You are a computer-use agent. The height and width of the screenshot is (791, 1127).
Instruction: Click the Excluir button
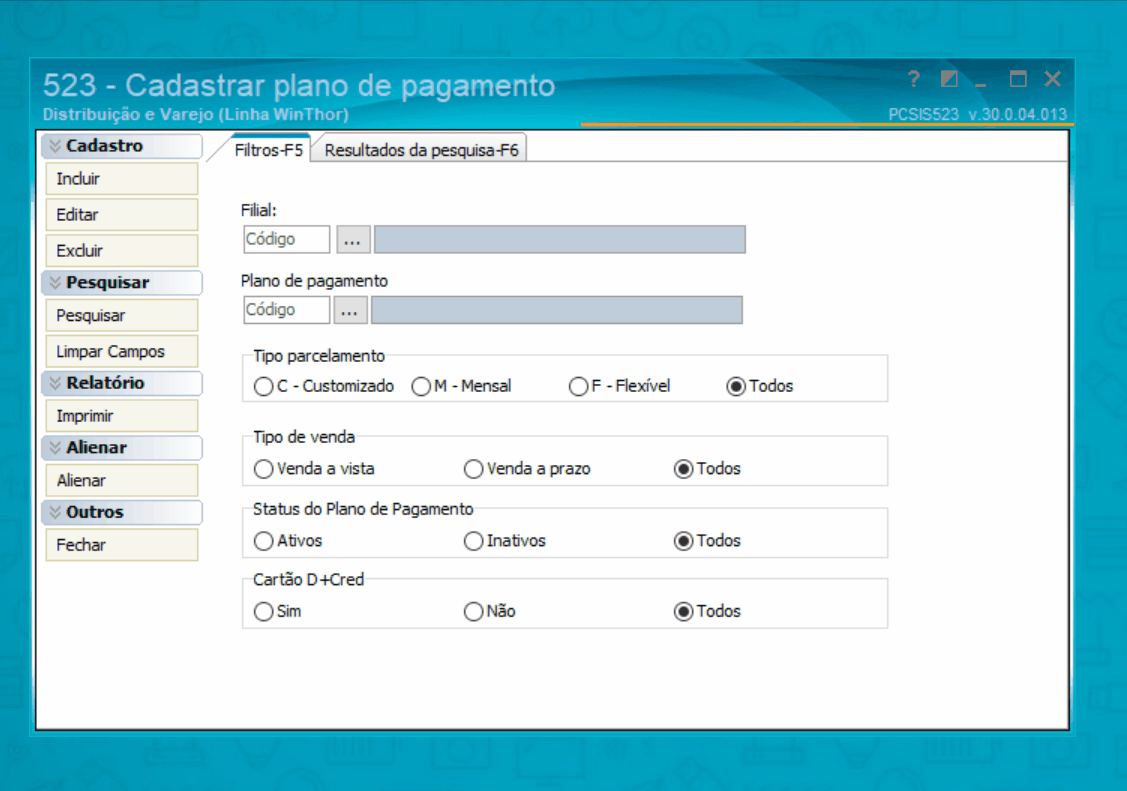click(x=121, y=251)
